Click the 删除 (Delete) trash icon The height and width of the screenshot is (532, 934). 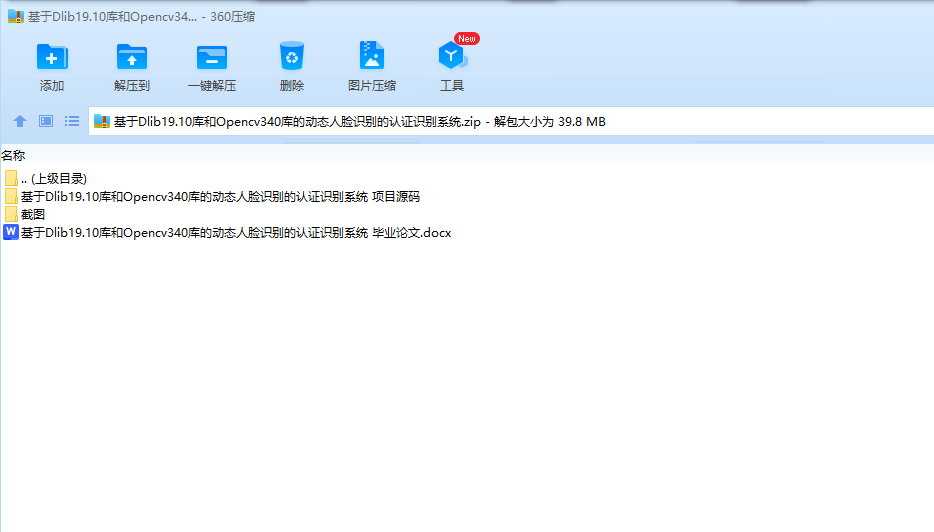point(292,56)
